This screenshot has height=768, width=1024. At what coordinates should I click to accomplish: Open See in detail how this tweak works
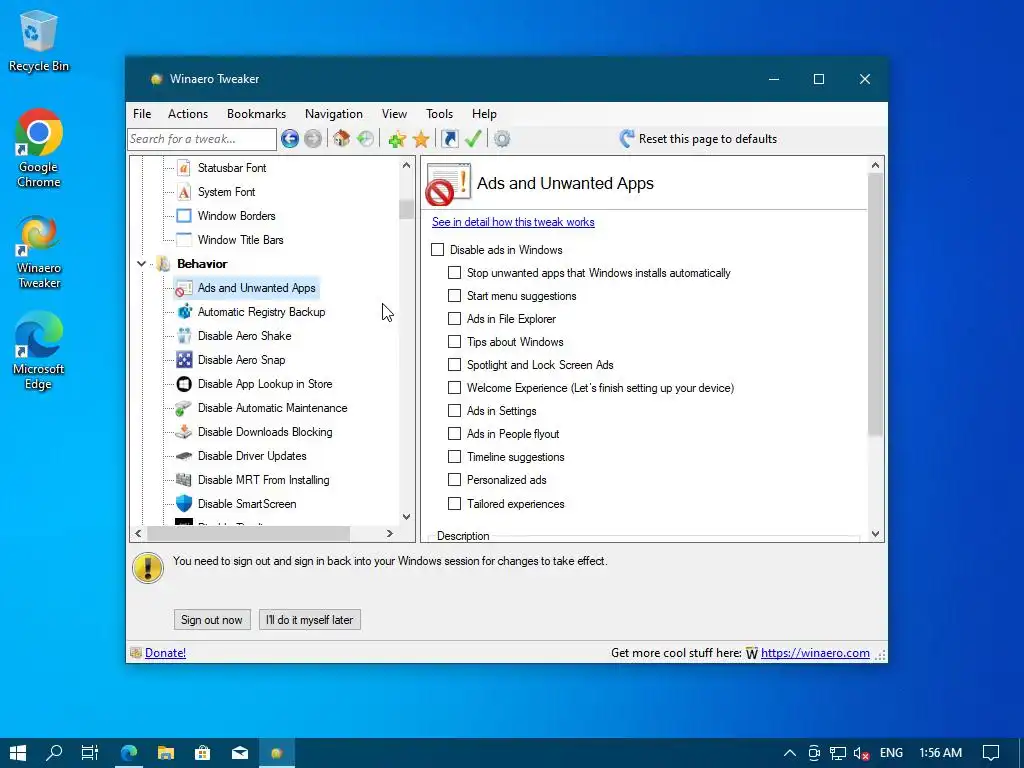click(513, 222)
